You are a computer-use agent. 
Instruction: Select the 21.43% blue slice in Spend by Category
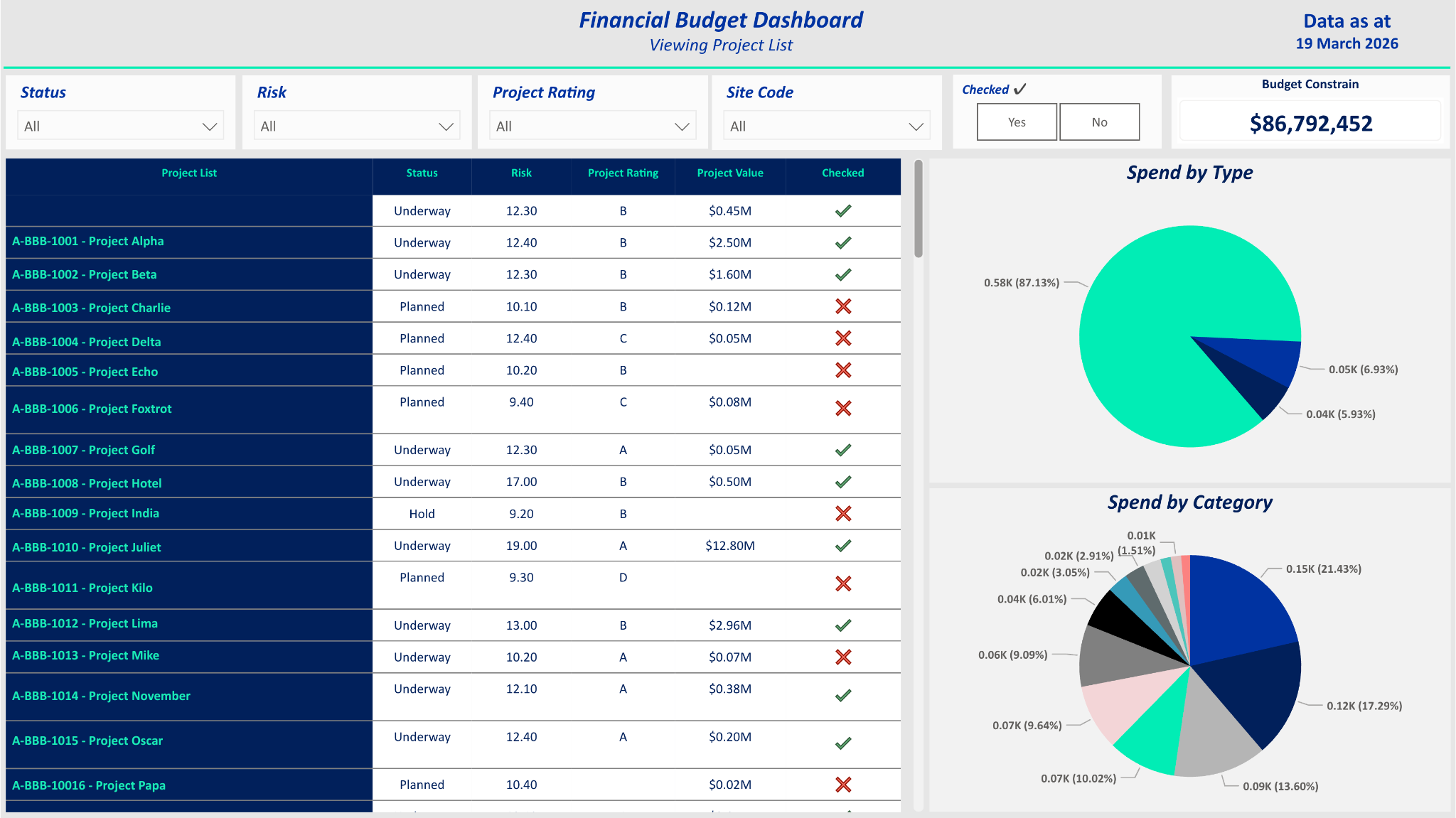(x=1237, y=611)
